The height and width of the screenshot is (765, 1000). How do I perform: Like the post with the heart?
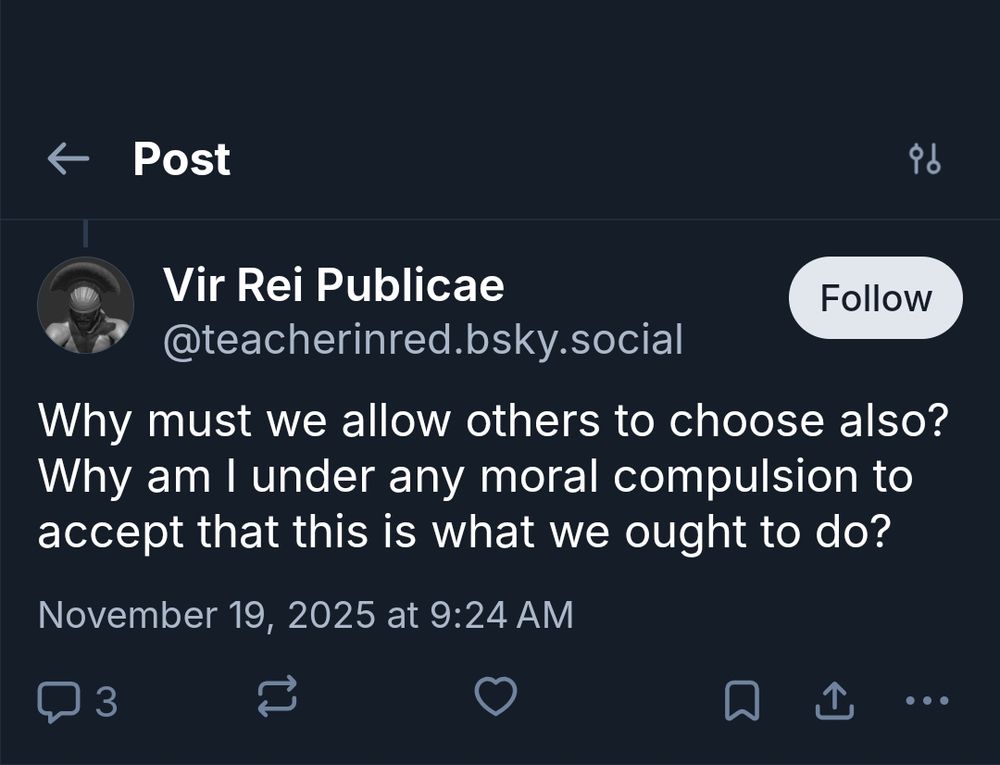(x=495, y=697)
